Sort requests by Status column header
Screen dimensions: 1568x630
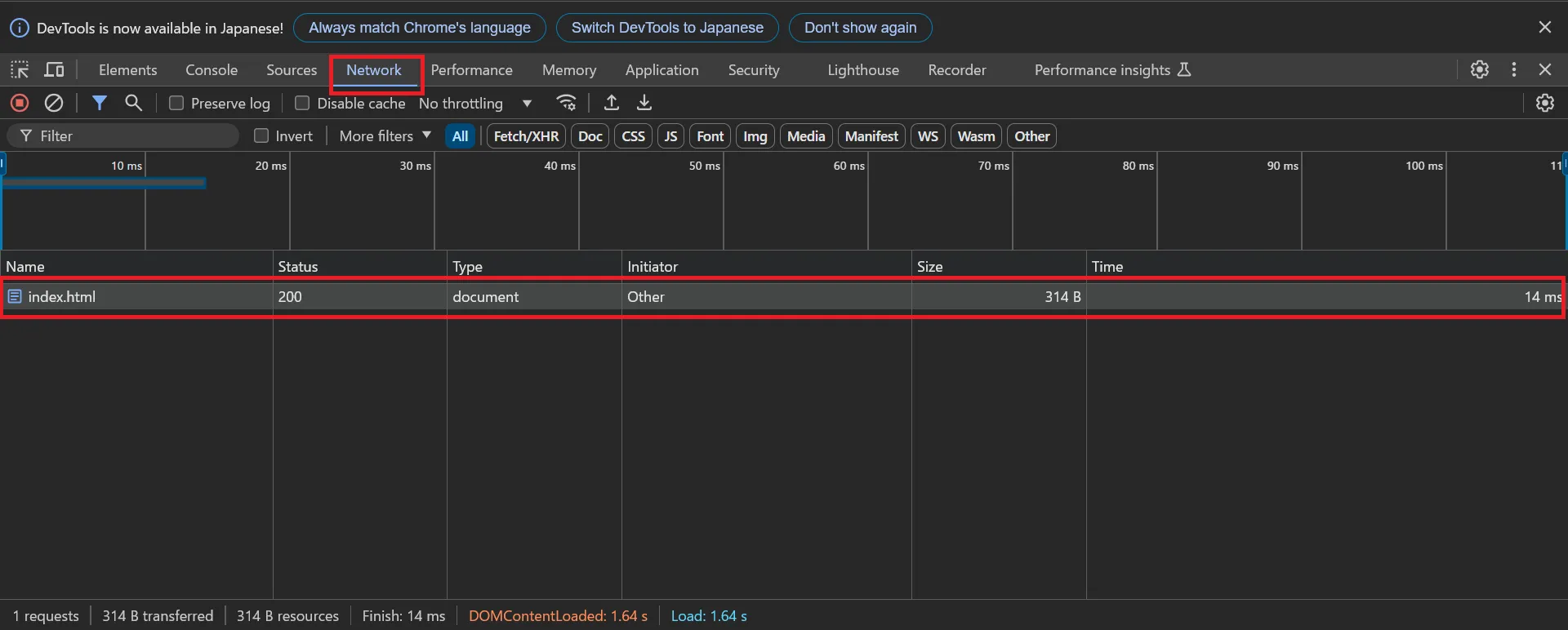coord(360,267)
